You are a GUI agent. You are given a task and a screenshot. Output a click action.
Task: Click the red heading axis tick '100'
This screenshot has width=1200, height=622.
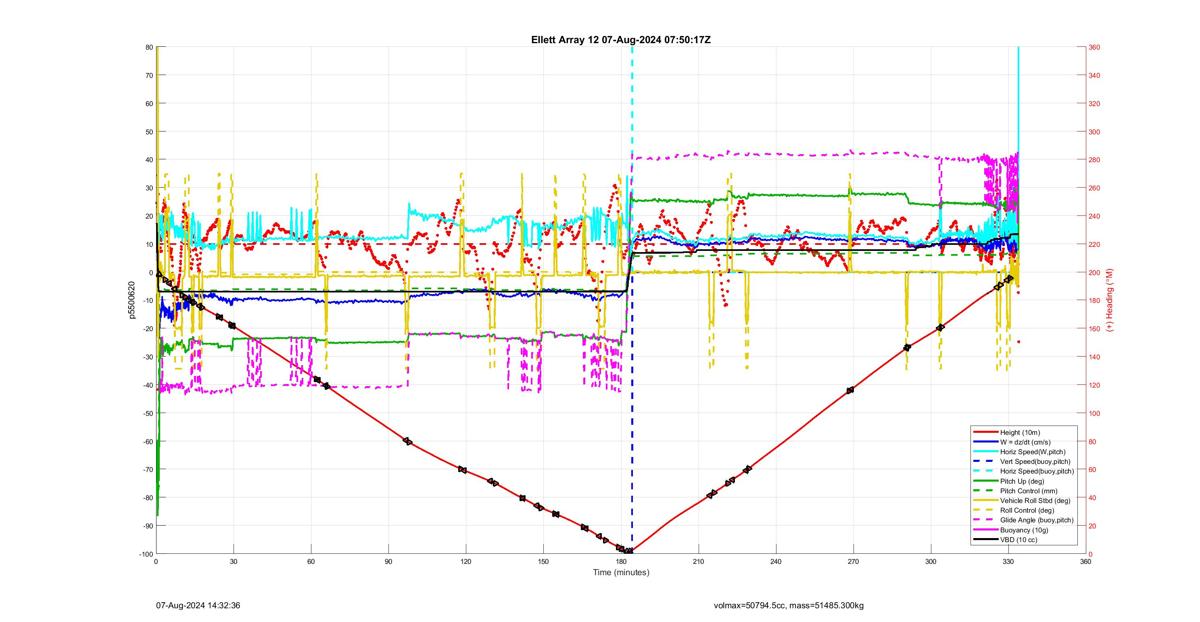[1095, 413]
